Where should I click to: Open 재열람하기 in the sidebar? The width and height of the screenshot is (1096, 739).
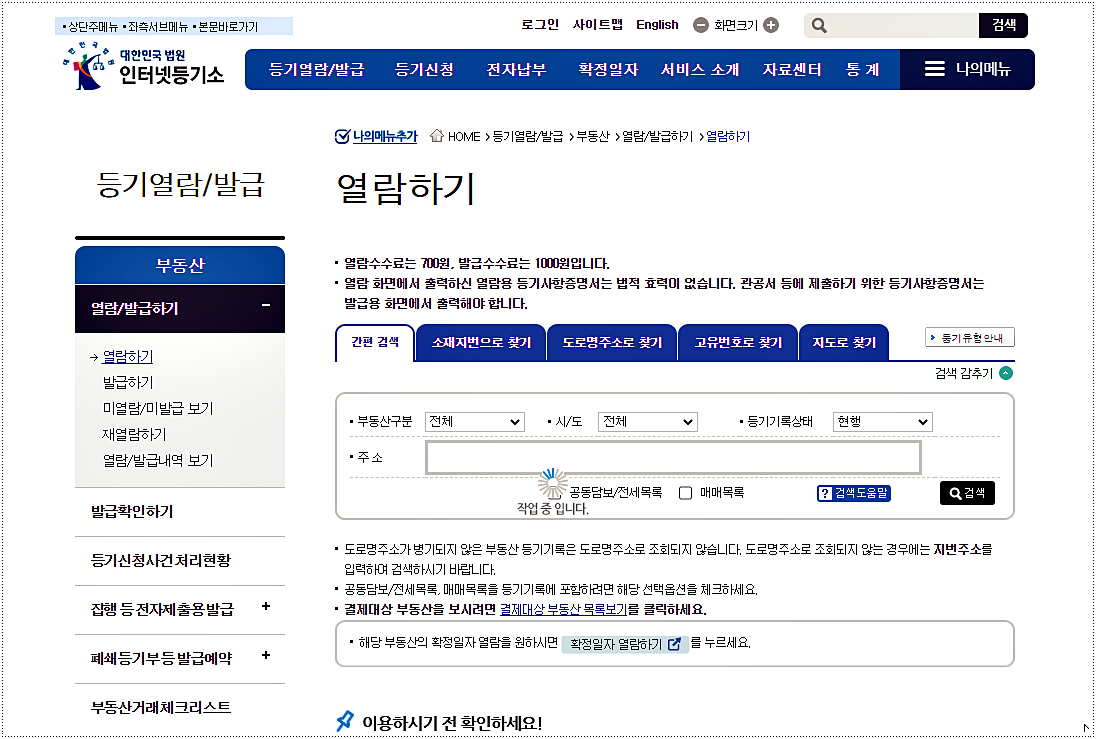pyautogui.click(x=134, y=434)
